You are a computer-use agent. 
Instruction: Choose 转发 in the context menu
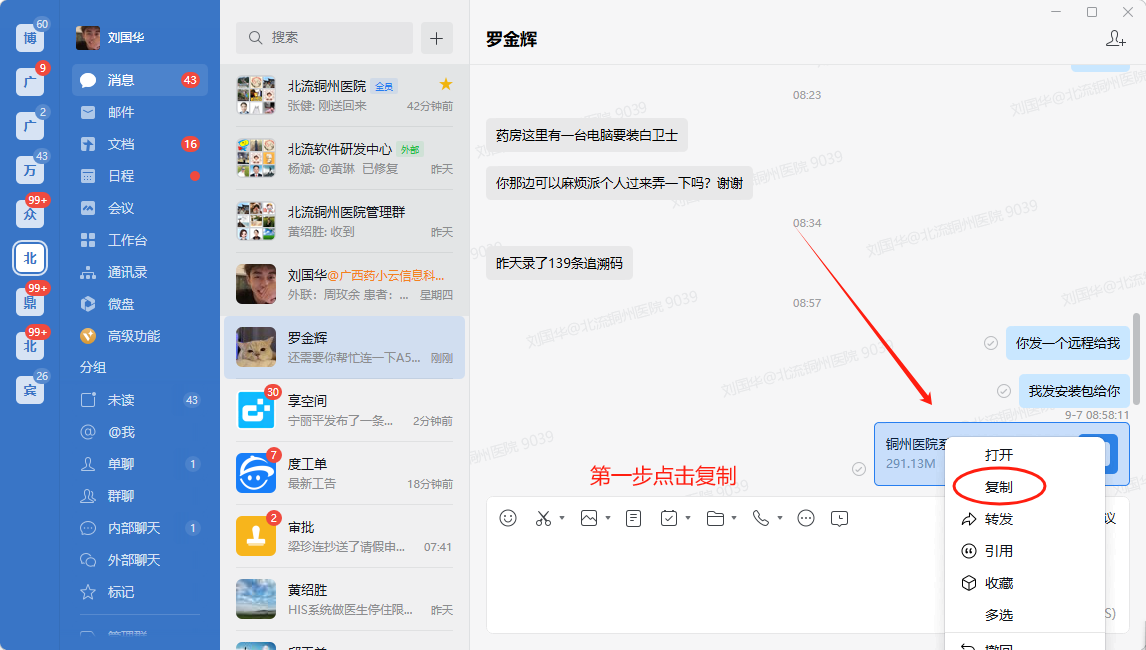click(1024, 519)
